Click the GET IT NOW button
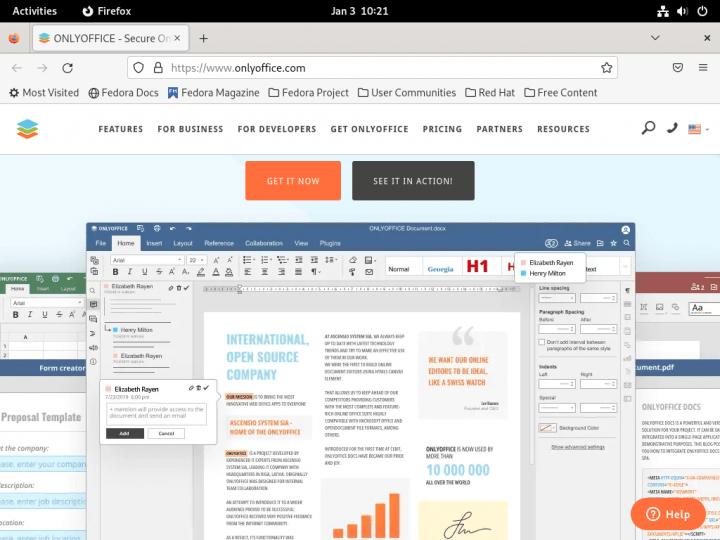Viewport: 720px width, 540px height. pos(293,181)
